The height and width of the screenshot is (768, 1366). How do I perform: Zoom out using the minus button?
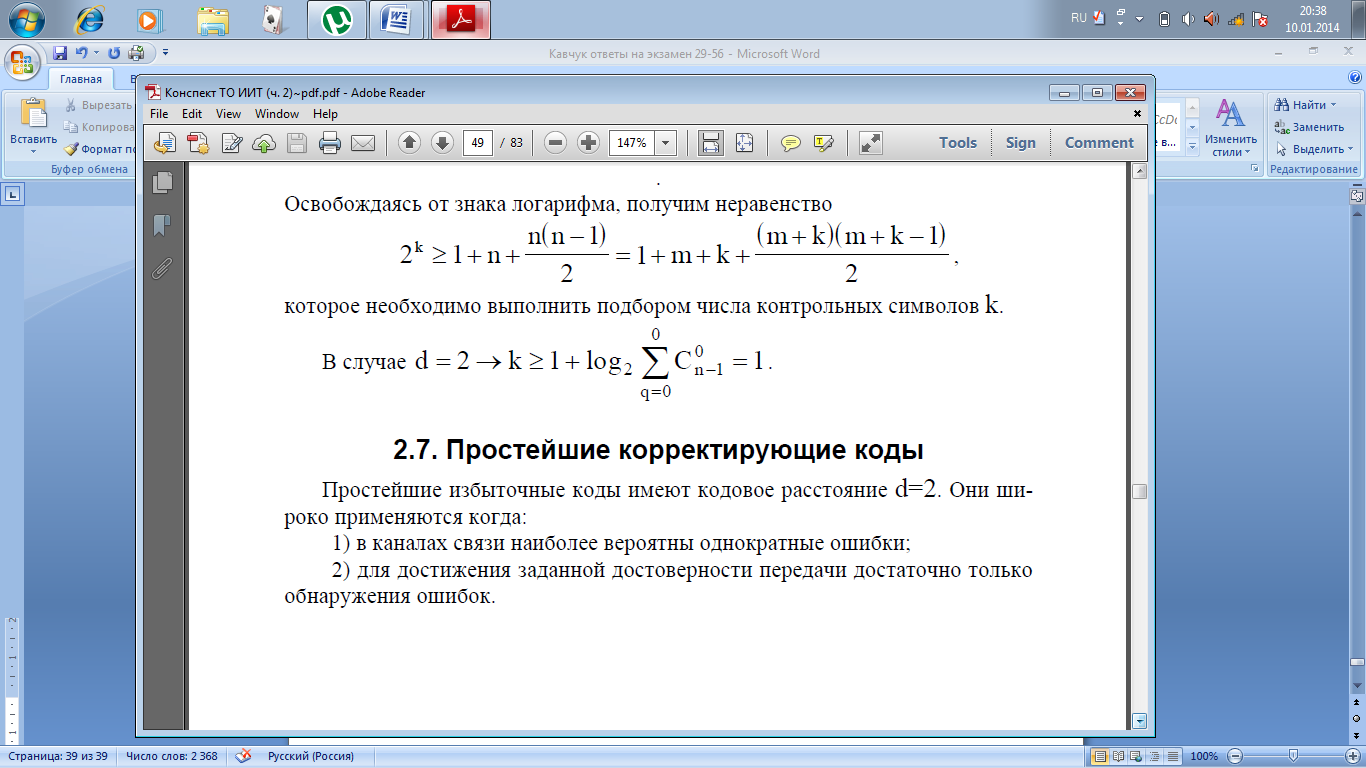[556, 143]
